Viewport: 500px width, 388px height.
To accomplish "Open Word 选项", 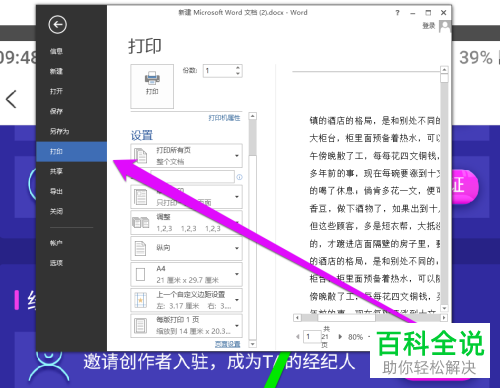I will (x=56, y=263).
